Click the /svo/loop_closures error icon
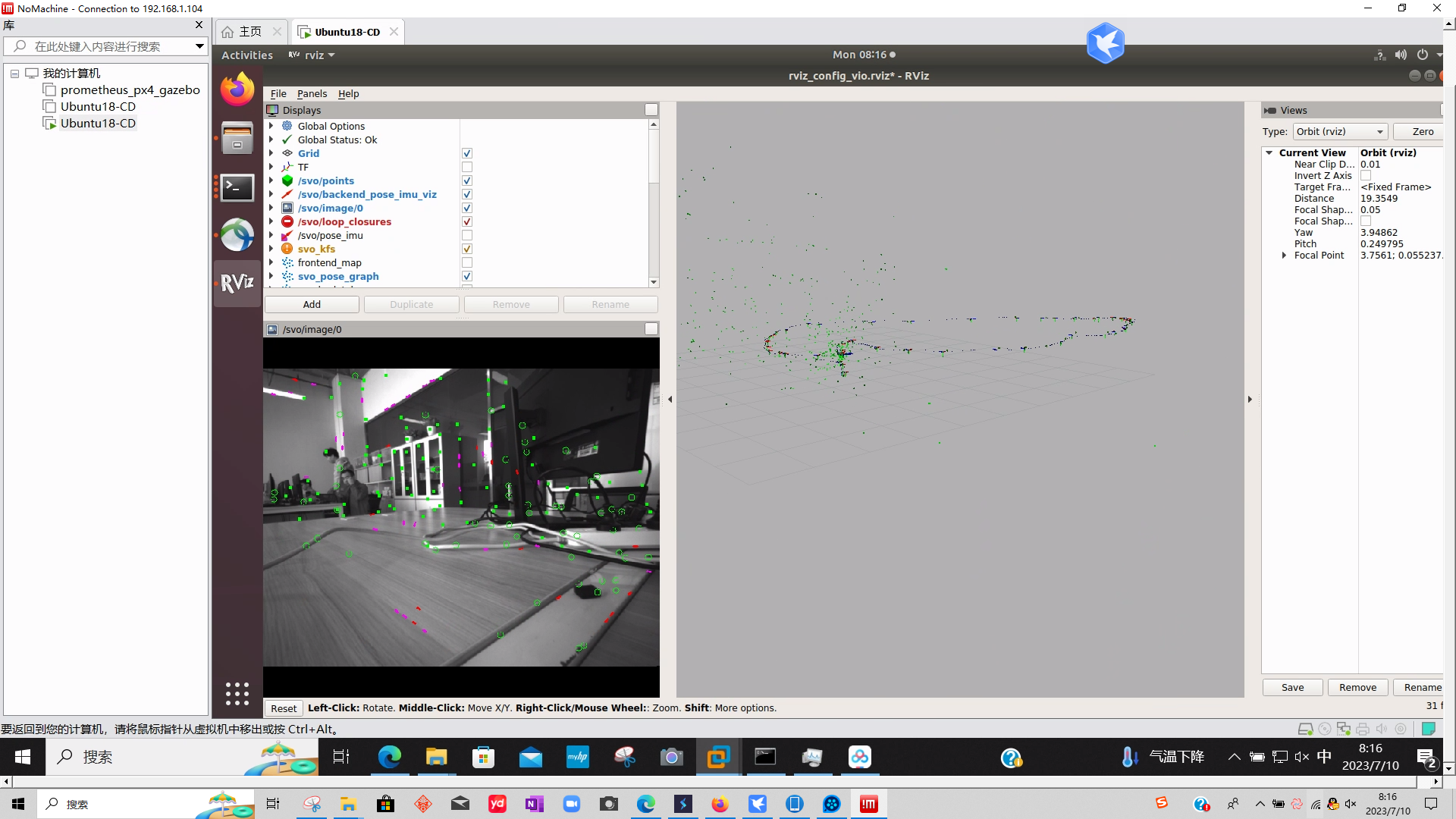 [287, 221]
